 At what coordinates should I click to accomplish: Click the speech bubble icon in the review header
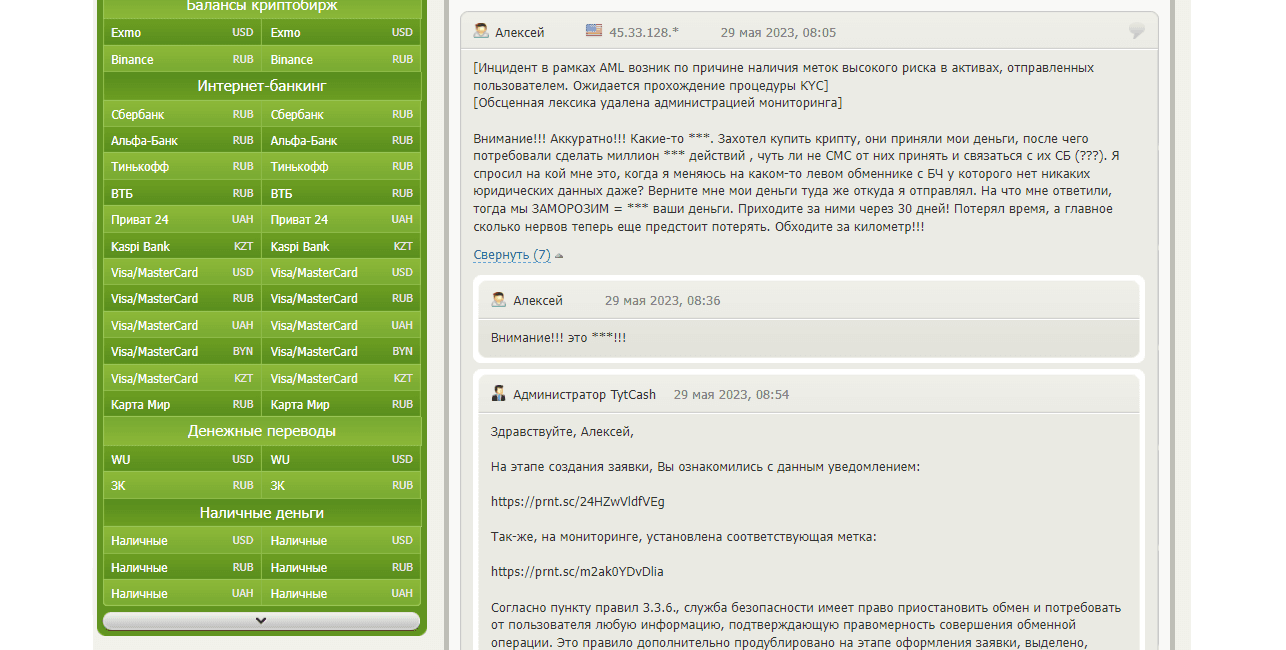click(x=1136, y=31)
